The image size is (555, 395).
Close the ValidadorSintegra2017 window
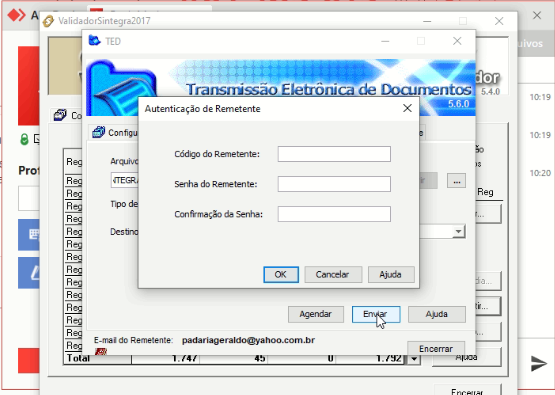pos(499,21)
